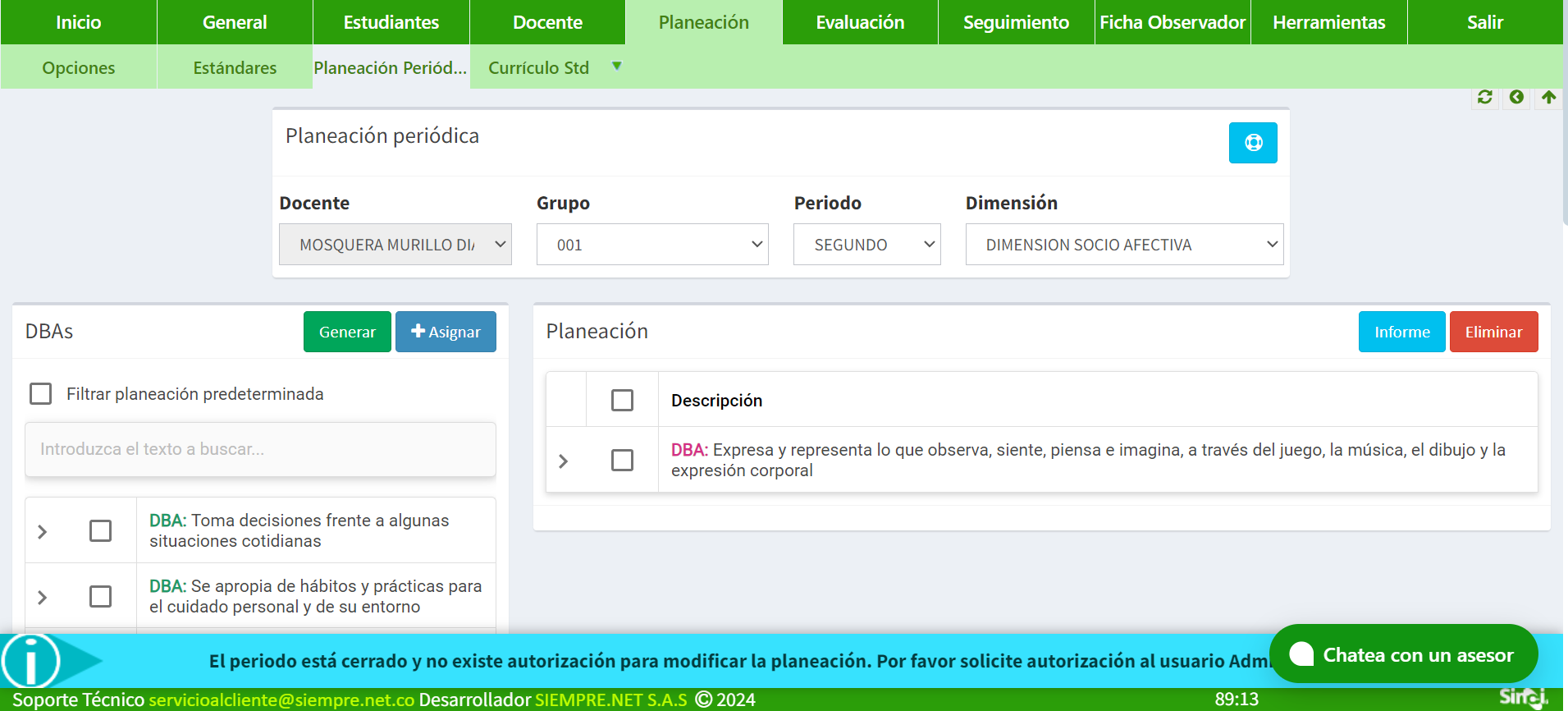The height and width of the screenshot is (711, 1568).
Task: Enable Filtrar planeación predeterminada checkbox
Action: coord(41,394)
